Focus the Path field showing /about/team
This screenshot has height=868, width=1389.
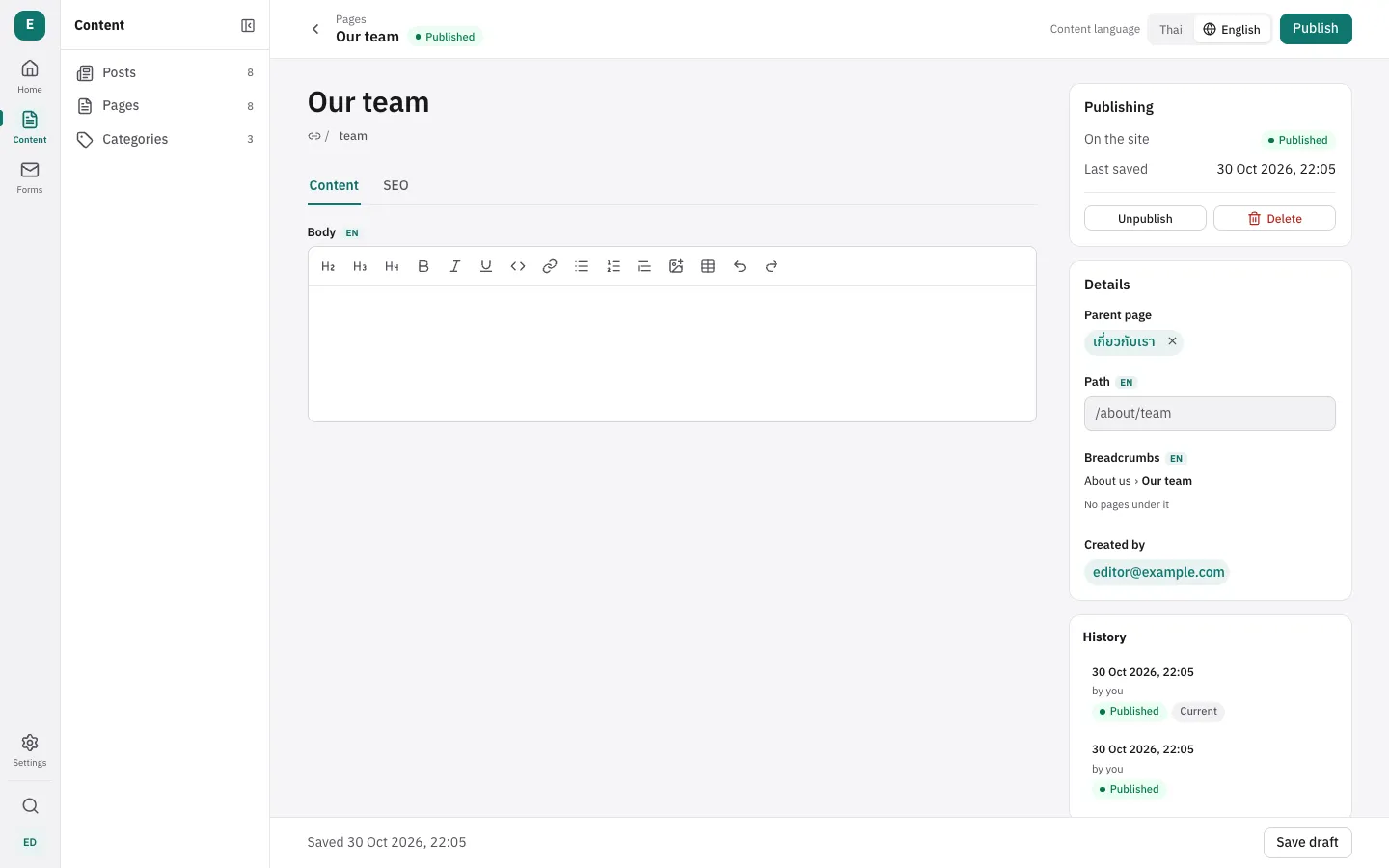1210,414
